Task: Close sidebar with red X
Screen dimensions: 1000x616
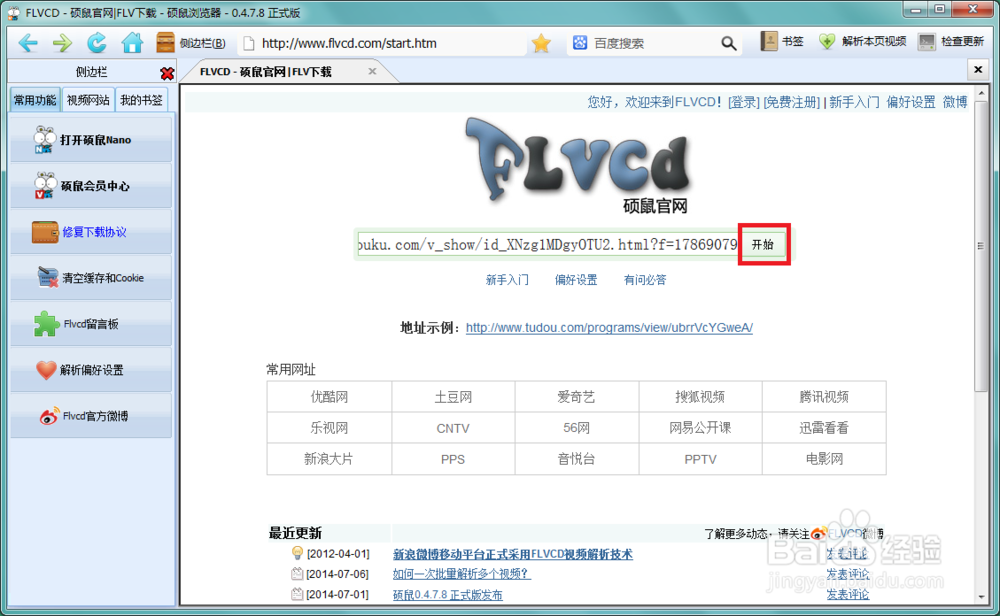Action: click(167, 73)
